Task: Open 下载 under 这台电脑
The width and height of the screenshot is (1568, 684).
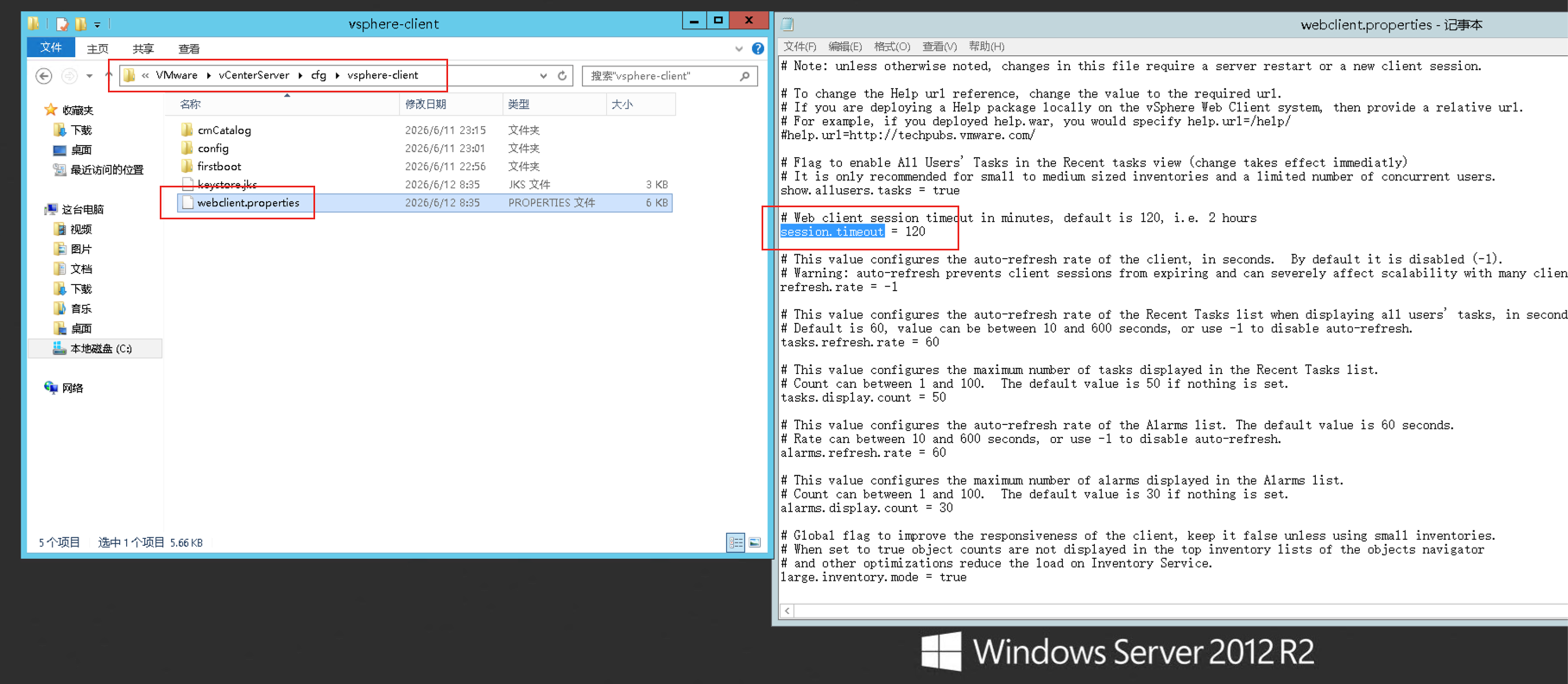Action: [81, 288]
